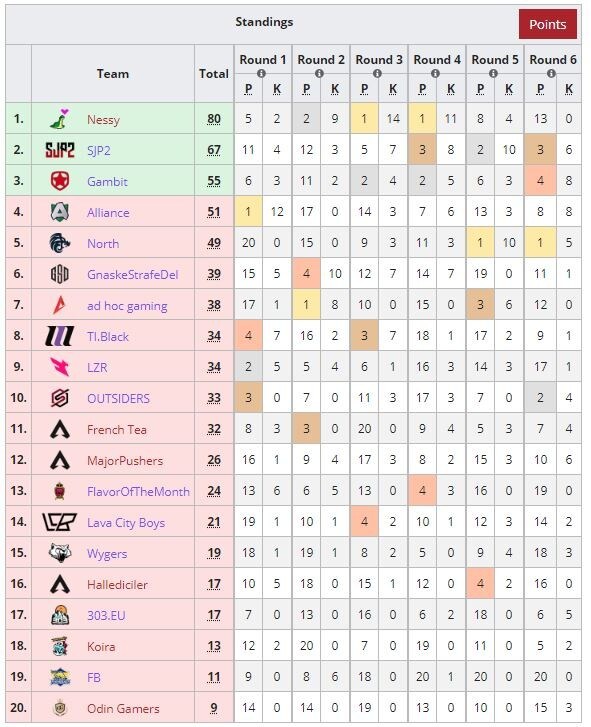This screenshot has width=591, height=727.
Task: Open the GnaskeStrafeDel team link
Action: click(133, 274)
